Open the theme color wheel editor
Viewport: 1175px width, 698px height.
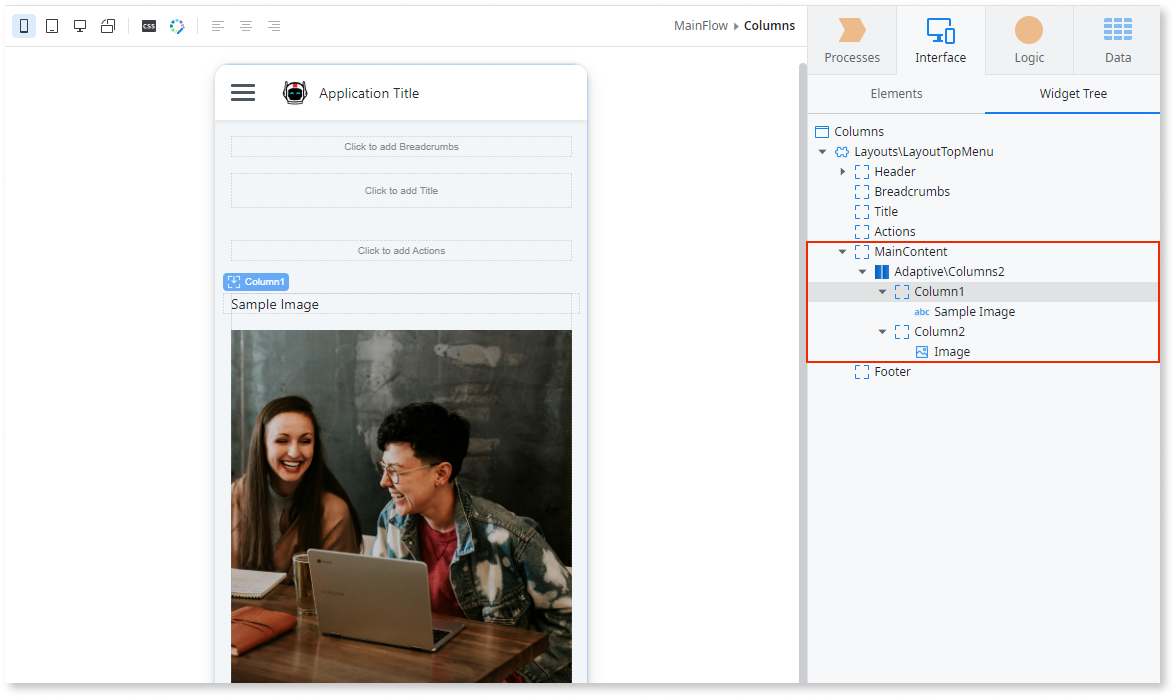177,26
